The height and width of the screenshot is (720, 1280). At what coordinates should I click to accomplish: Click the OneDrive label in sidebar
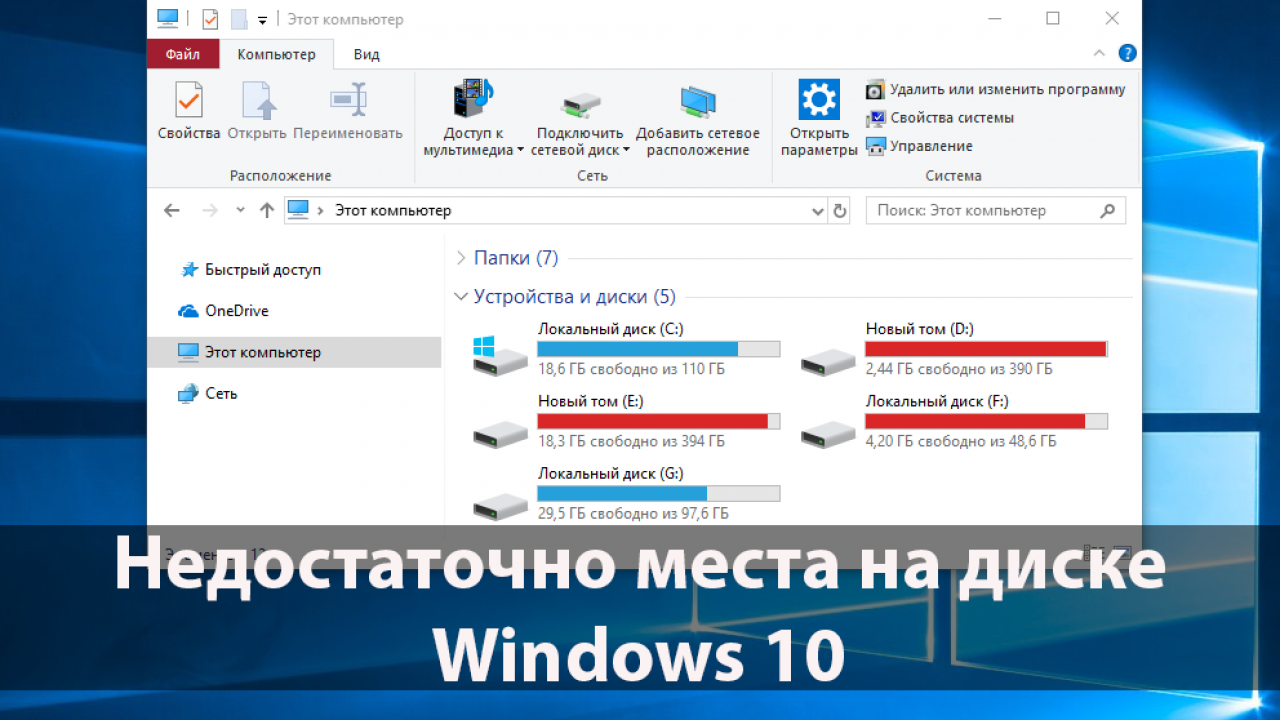[237, 311]
